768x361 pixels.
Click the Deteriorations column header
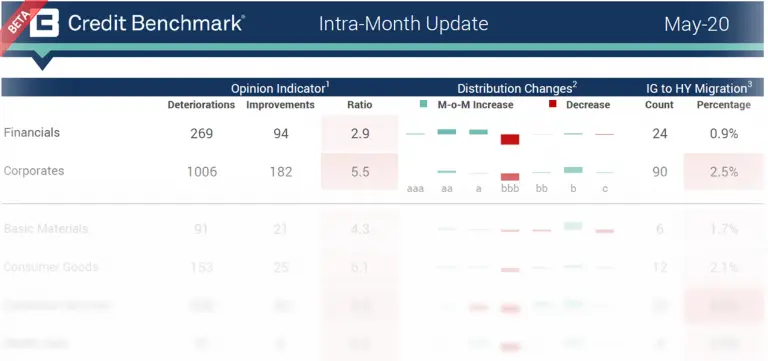[x=201, y=105]
